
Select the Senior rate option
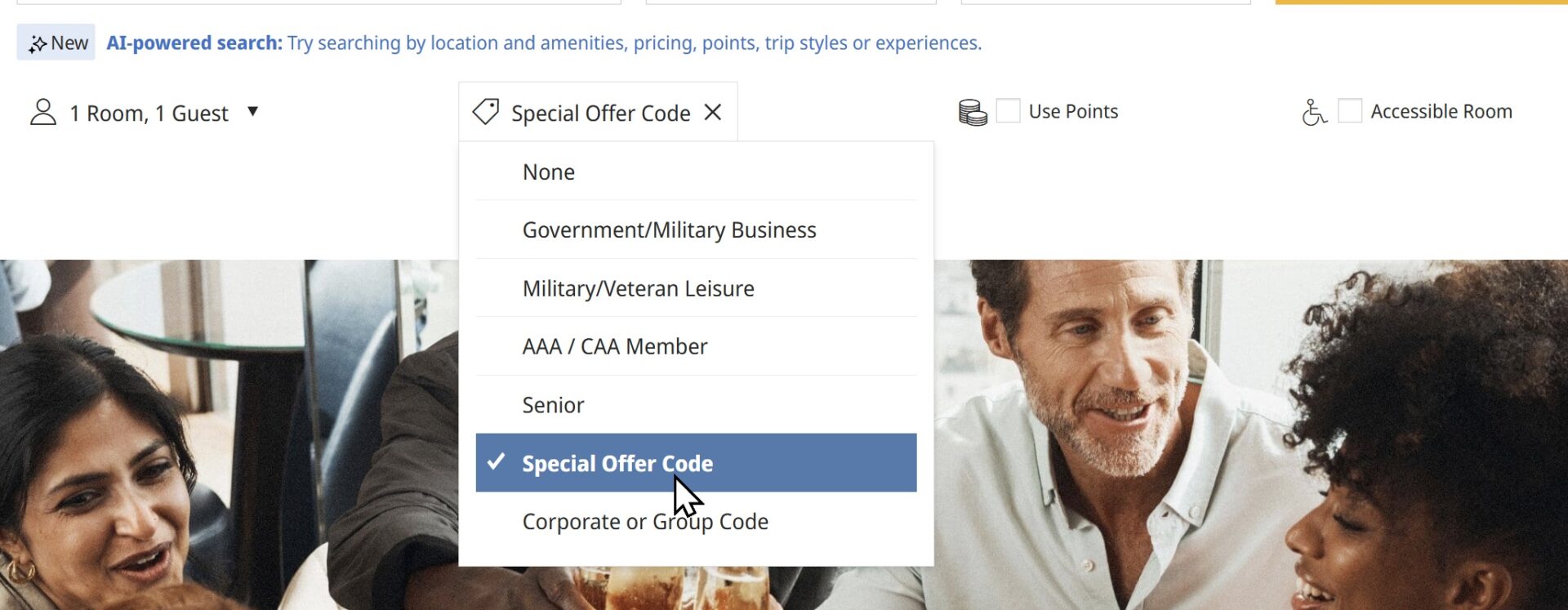tap(553, 404)
